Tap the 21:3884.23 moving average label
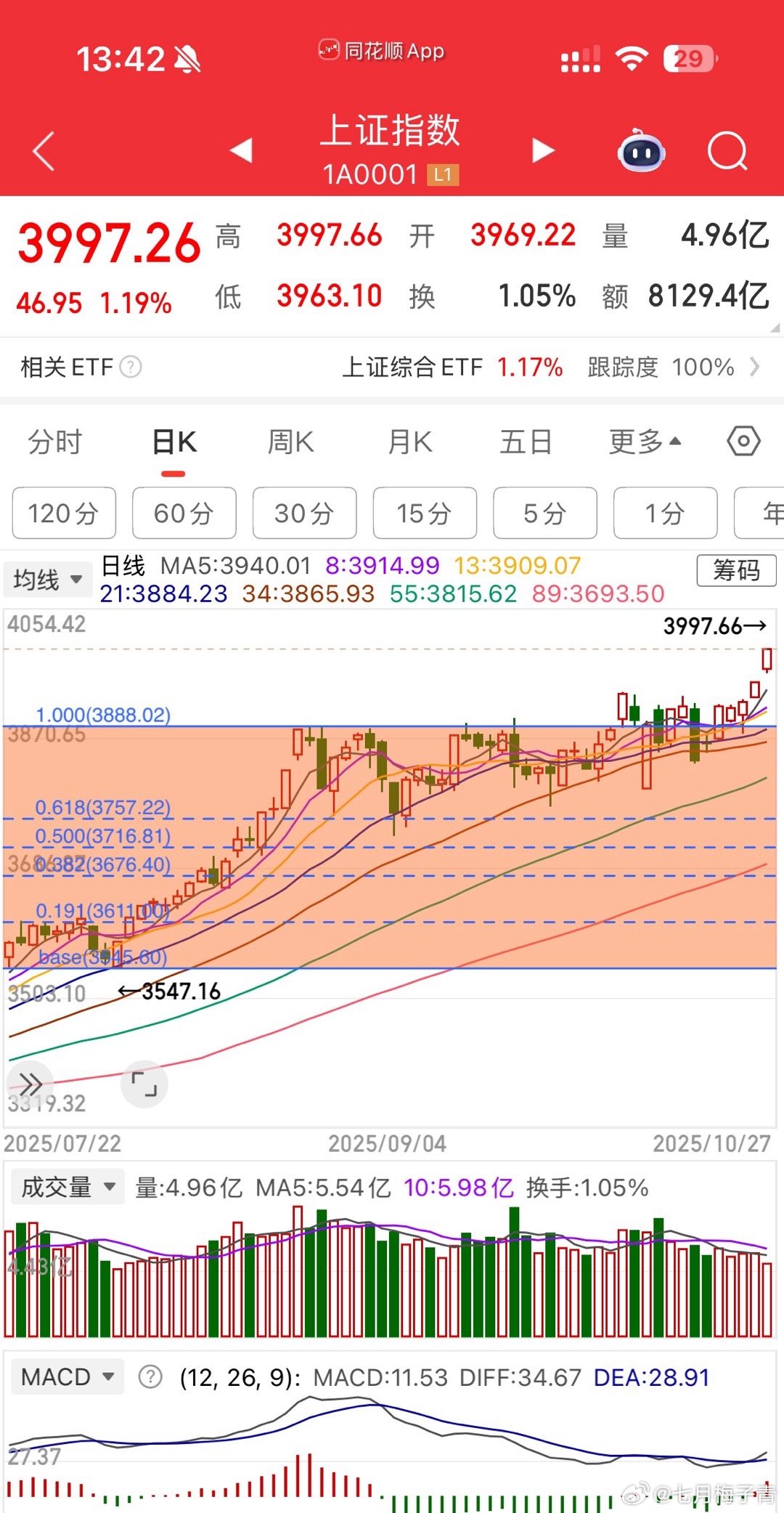Screen dimensions: 784x1513 pos(163,593)
